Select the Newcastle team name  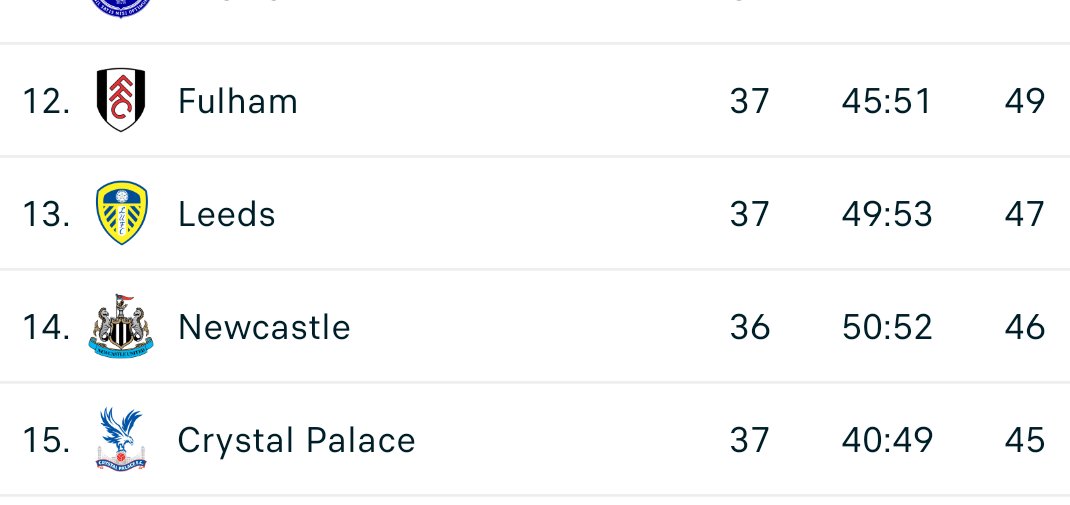[264, 327]
